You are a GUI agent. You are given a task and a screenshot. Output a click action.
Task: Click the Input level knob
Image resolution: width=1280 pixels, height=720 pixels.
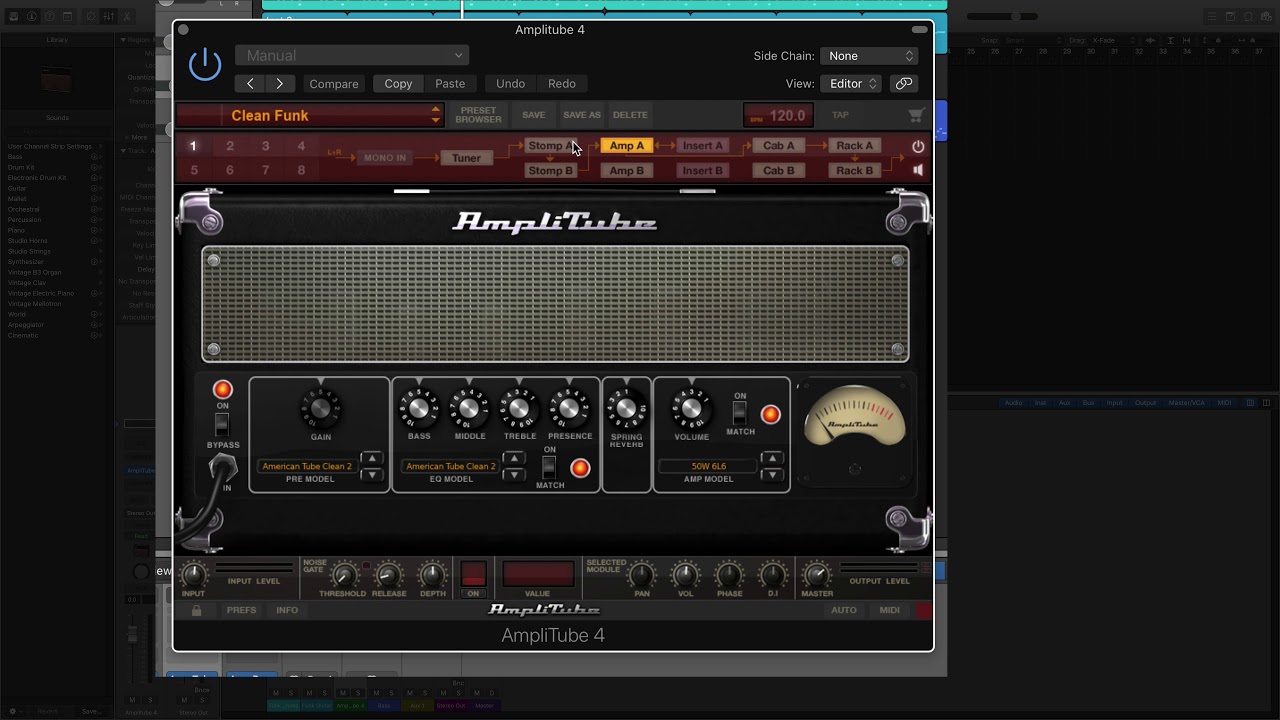193,575
